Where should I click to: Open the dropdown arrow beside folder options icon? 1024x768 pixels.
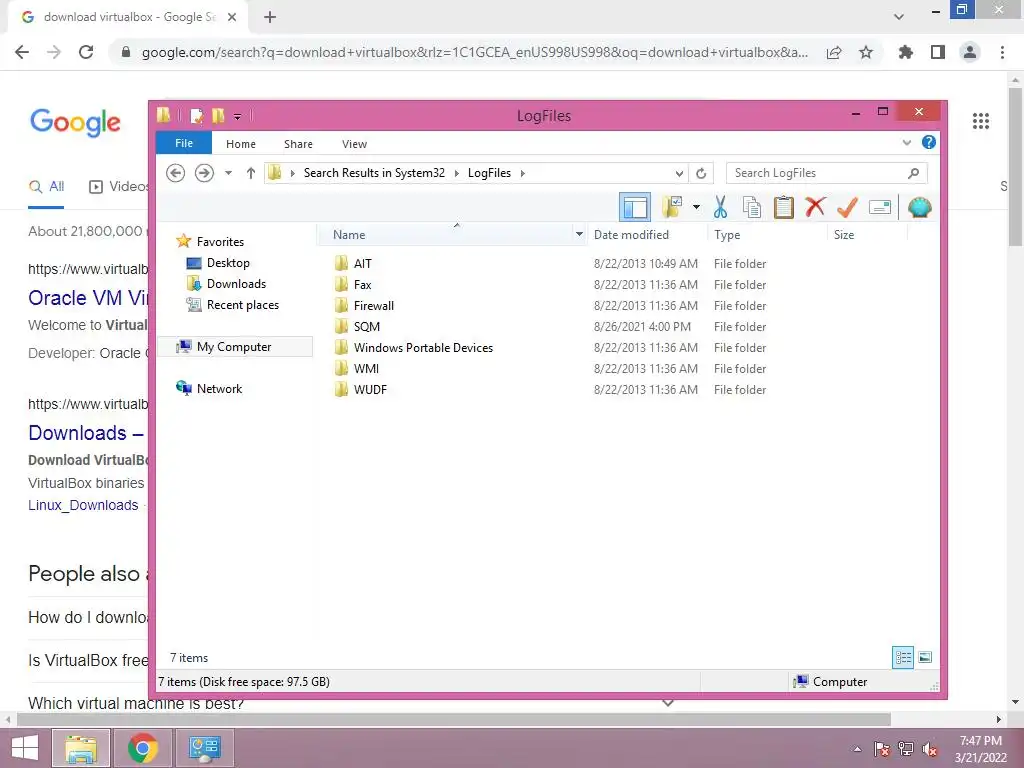(696, 208)
